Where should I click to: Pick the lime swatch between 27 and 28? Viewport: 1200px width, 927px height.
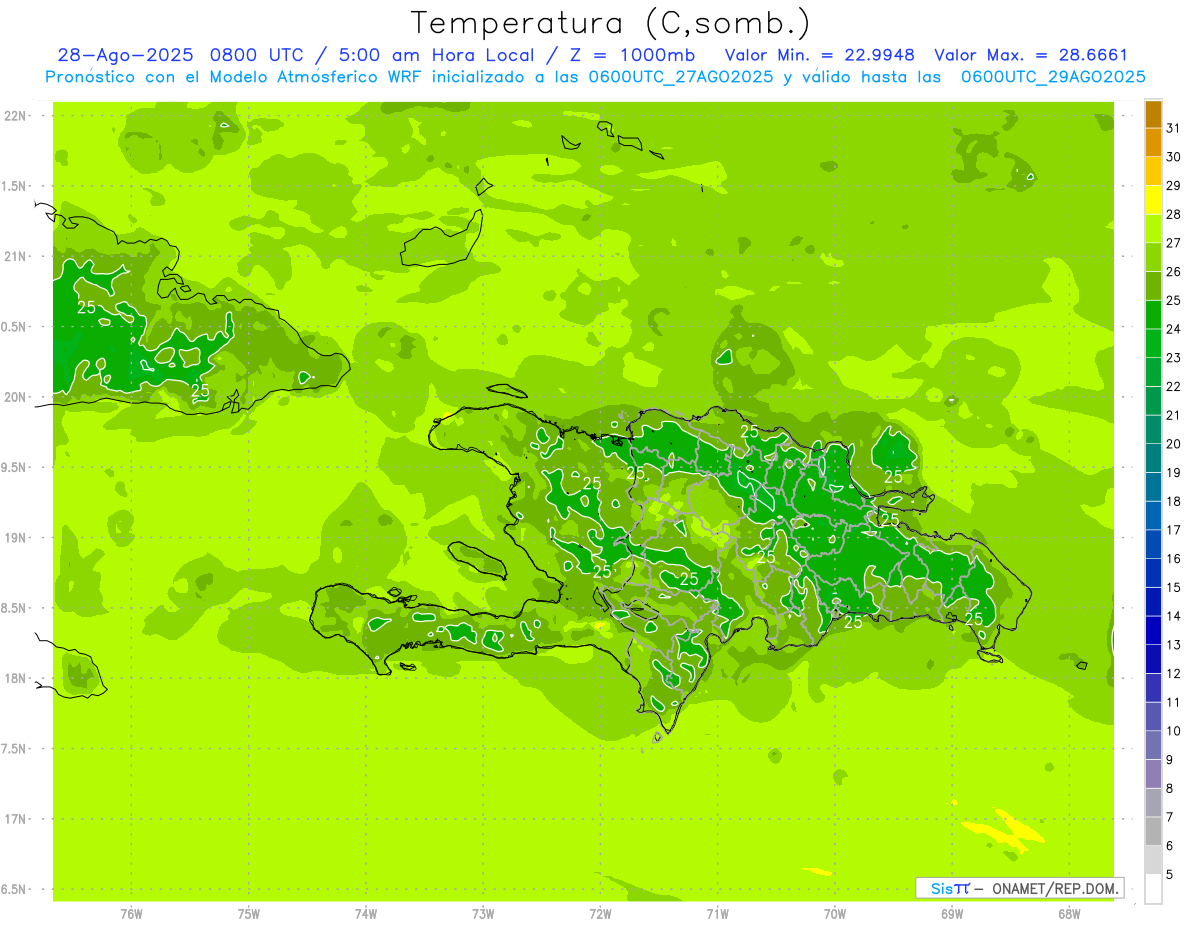[x=1153, y=229]
